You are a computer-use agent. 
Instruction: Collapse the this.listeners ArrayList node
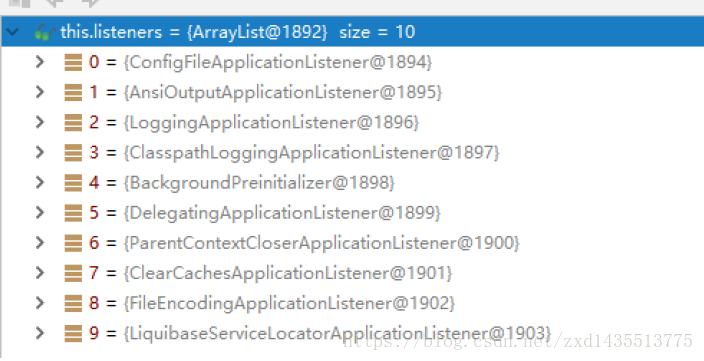(13, 32)
